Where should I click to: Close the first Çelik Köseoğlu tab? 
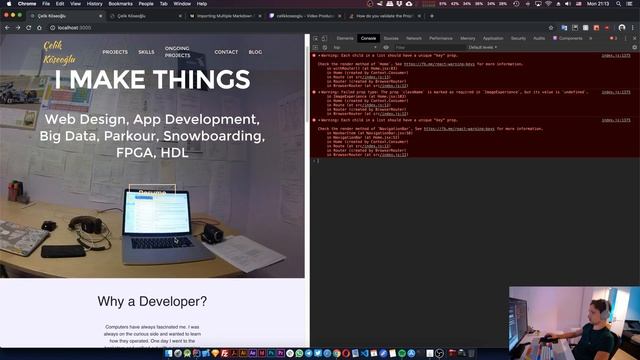tap(100, 16)
